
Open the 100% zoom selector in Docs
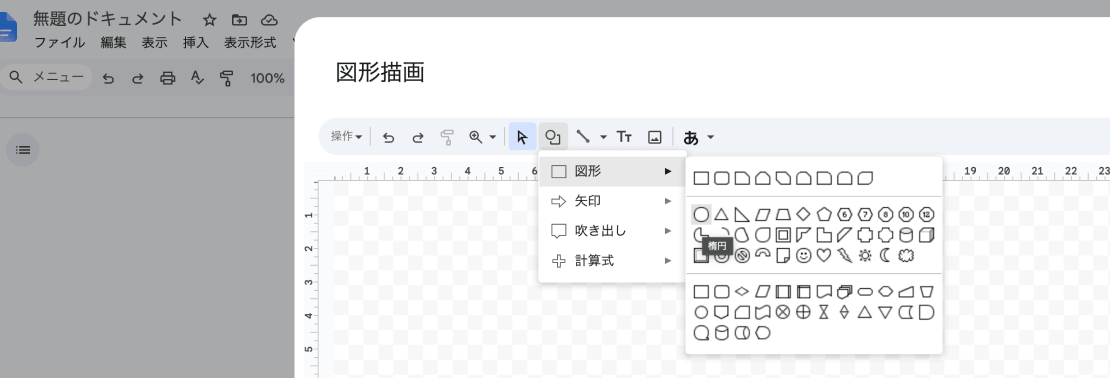click(268, 78)
